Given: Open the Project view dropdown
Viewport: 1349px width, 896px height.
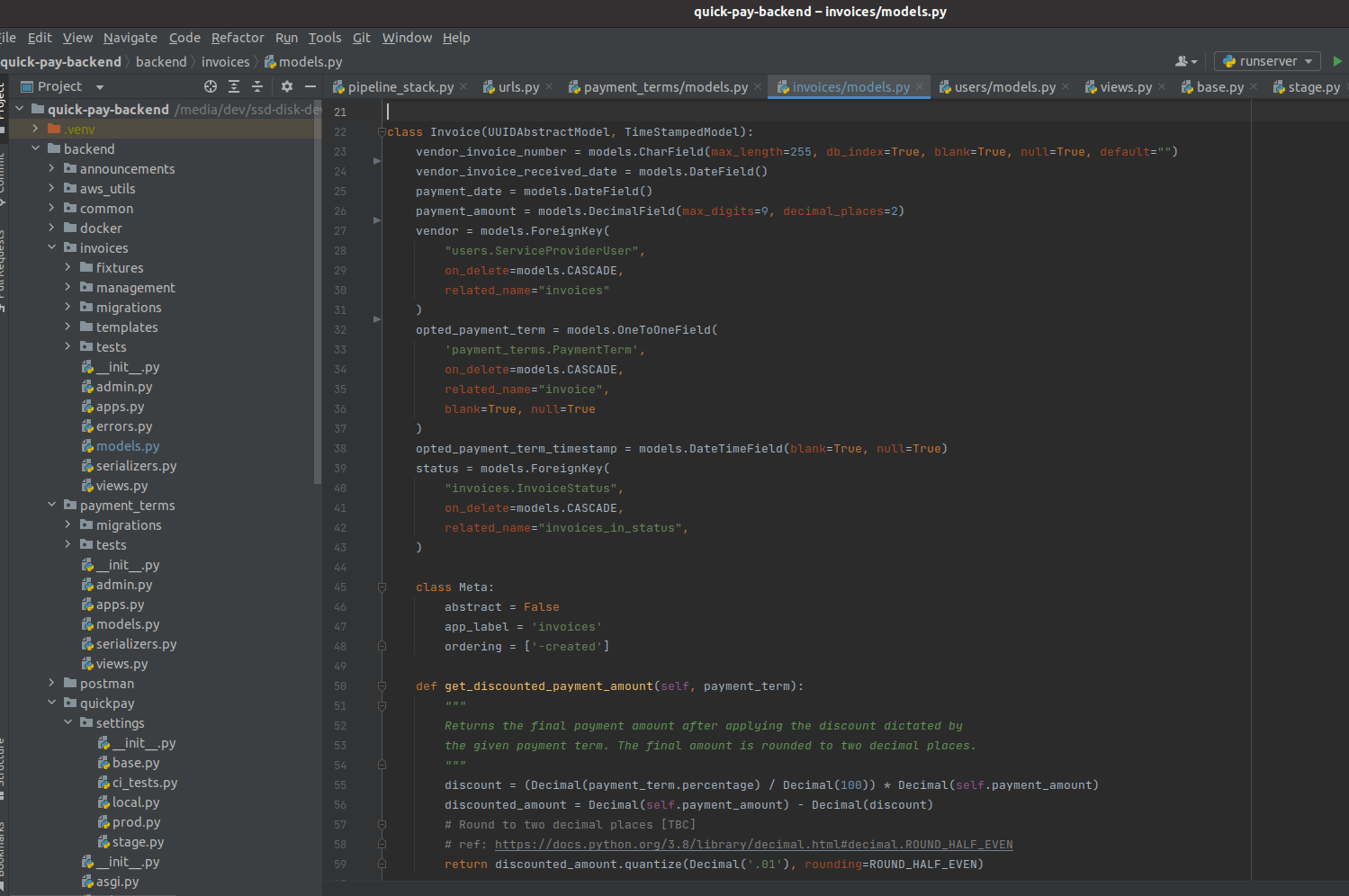Looking at the screenshot, I should (99, 87).
